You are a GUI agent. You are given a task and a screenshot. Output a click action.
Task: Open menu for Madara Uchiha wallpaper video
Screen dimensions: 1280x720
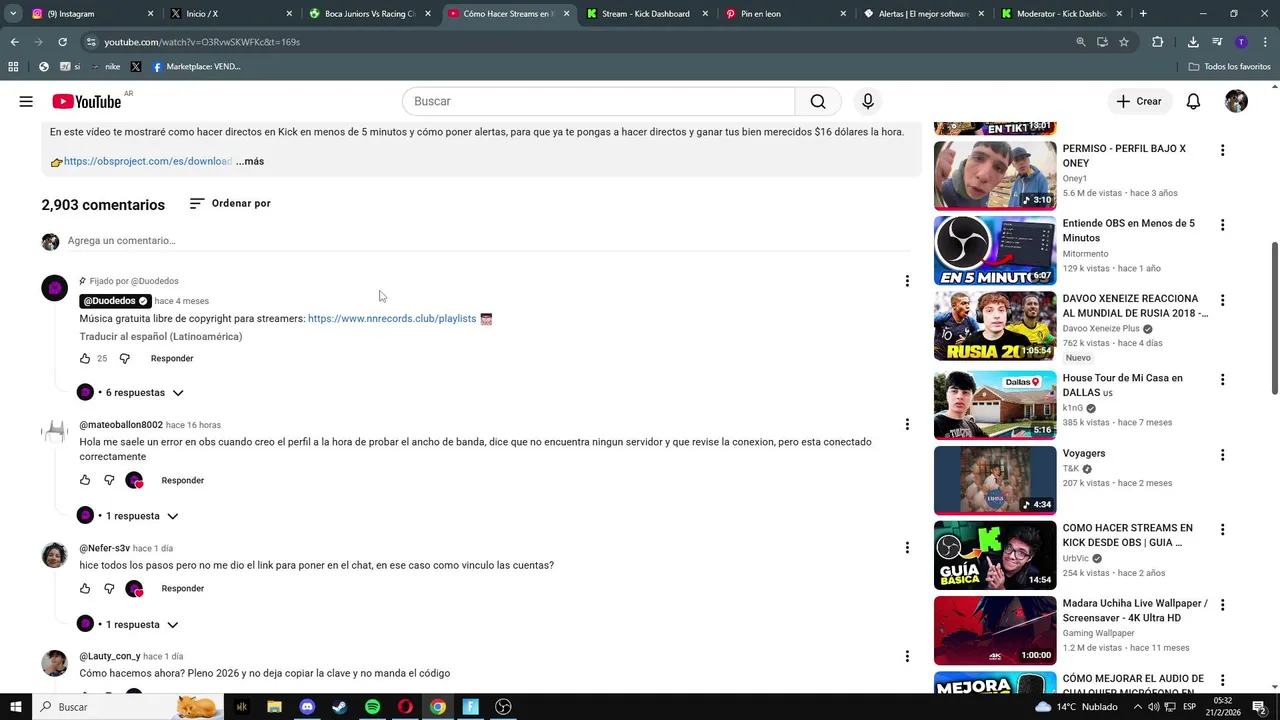[x=1222, y=605]
